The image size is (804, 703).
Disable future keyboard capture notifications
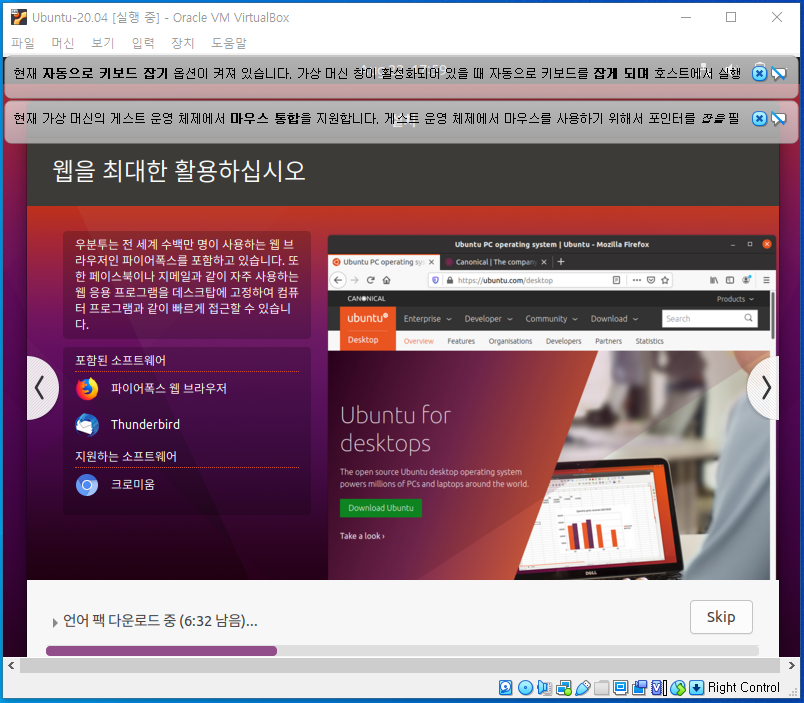pyautogui.click(x=778, y=72)
